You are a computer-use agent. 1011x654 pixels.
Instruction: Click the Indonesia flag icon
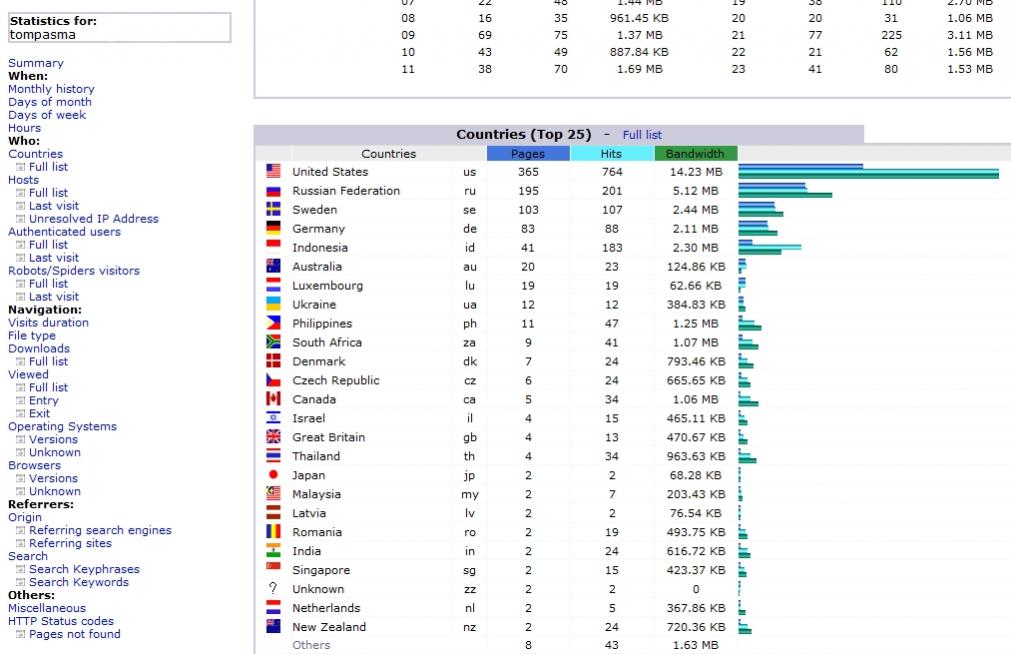273,244
